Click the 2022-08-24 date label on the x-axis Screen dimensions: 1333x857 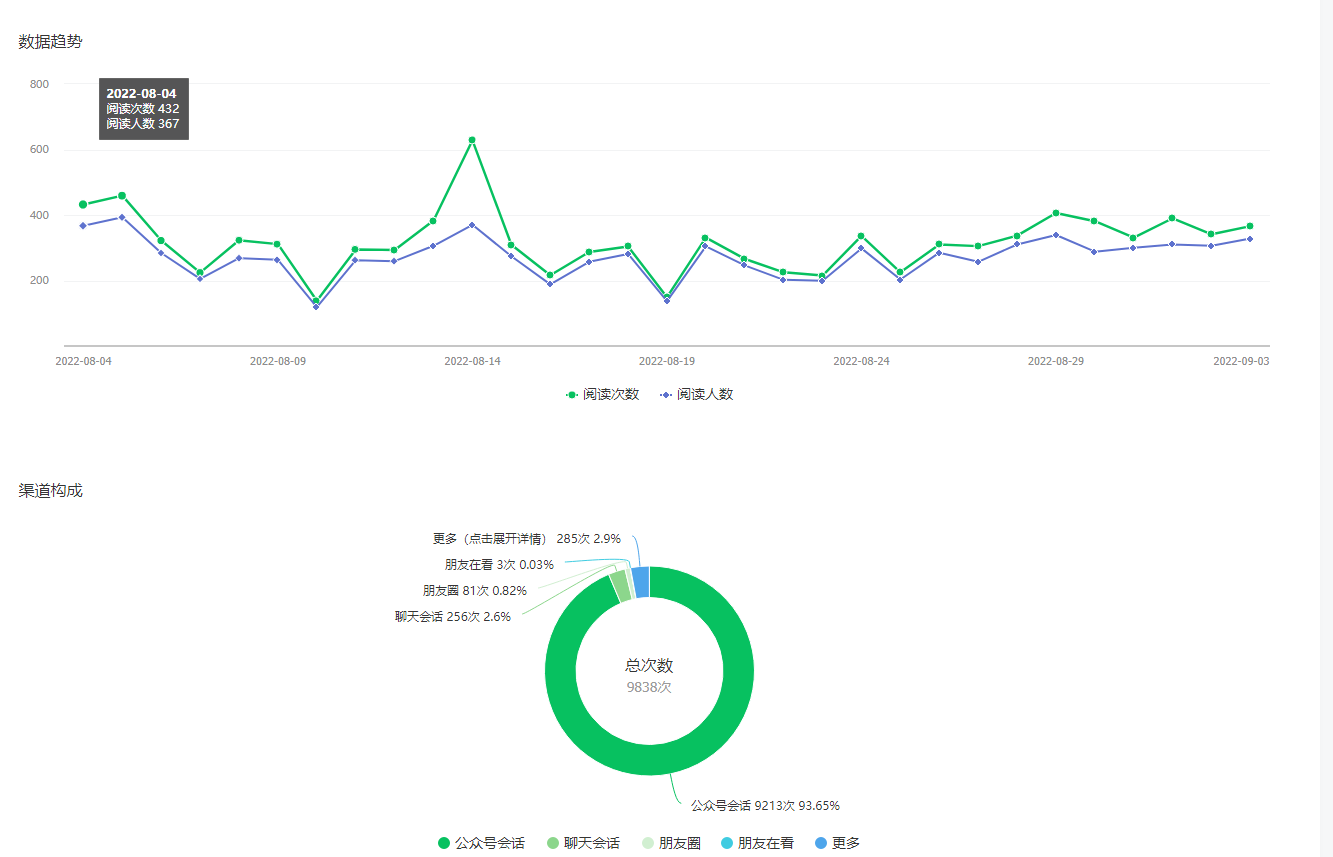pyautogui.click(x=861, y=361)
